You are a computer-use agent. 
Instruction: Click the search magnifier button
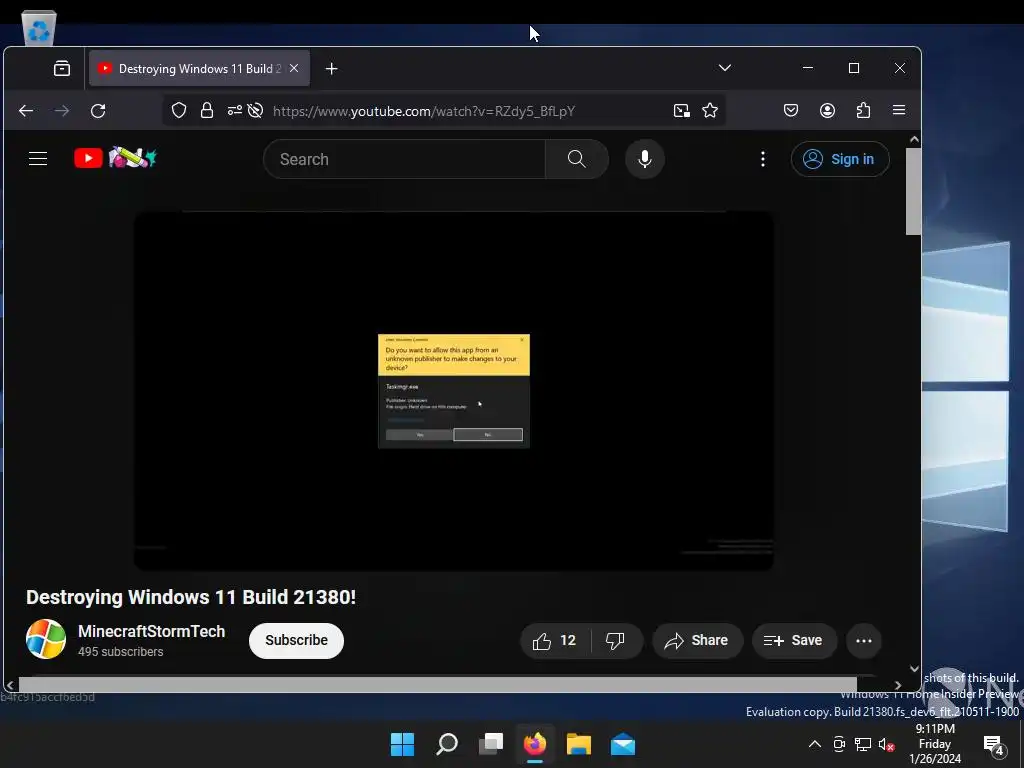pyautogui.click(x=577, y=159)
